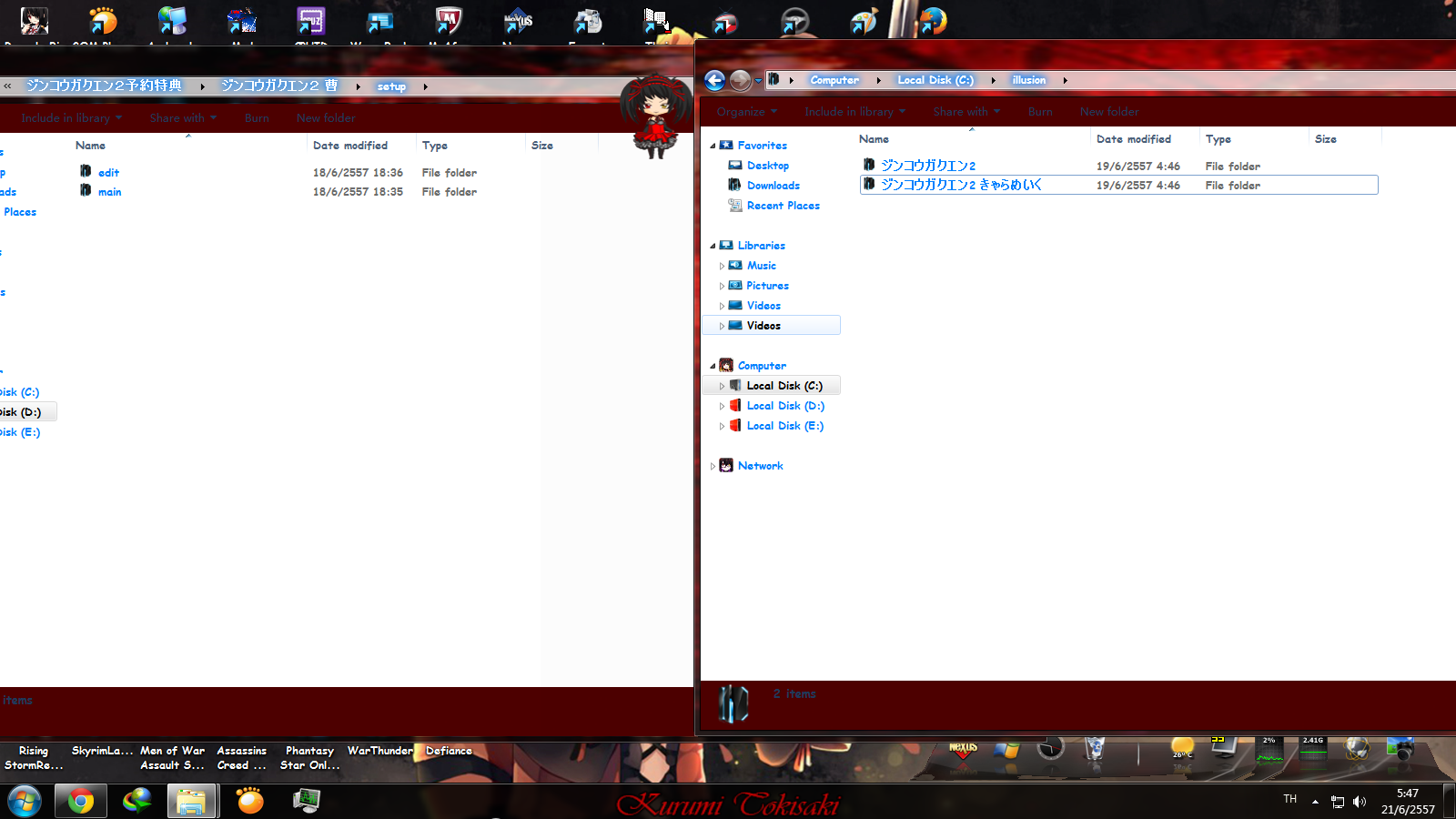
Task: Open dropdown arrow after illusion breadcrumb
Action: click(x=1065, y=80)
